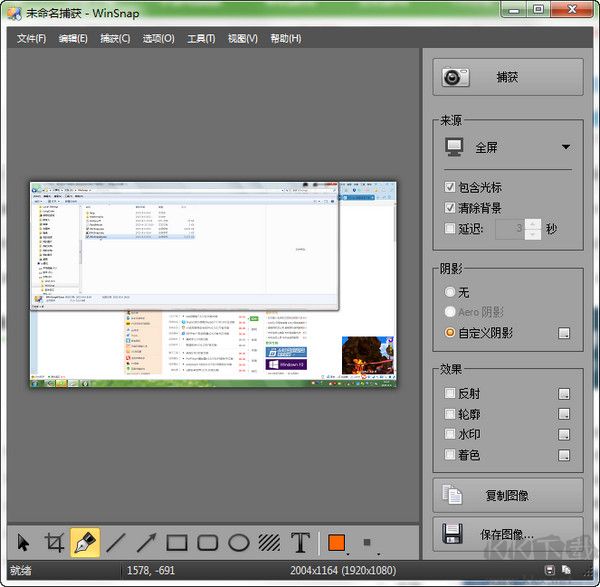
Task: Click the 复制图像 copy image button
Action: pos(508,495)
